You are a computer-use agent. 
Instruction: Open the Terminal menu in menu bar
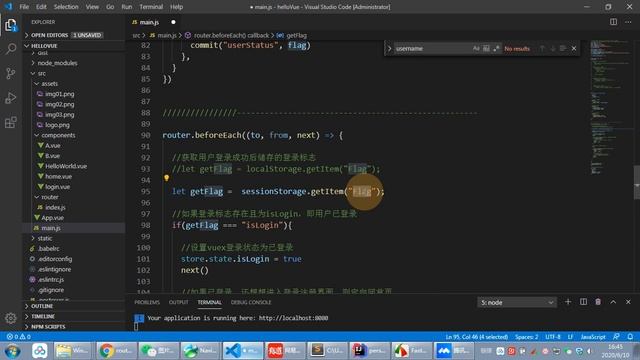click(x=151, y=7)
